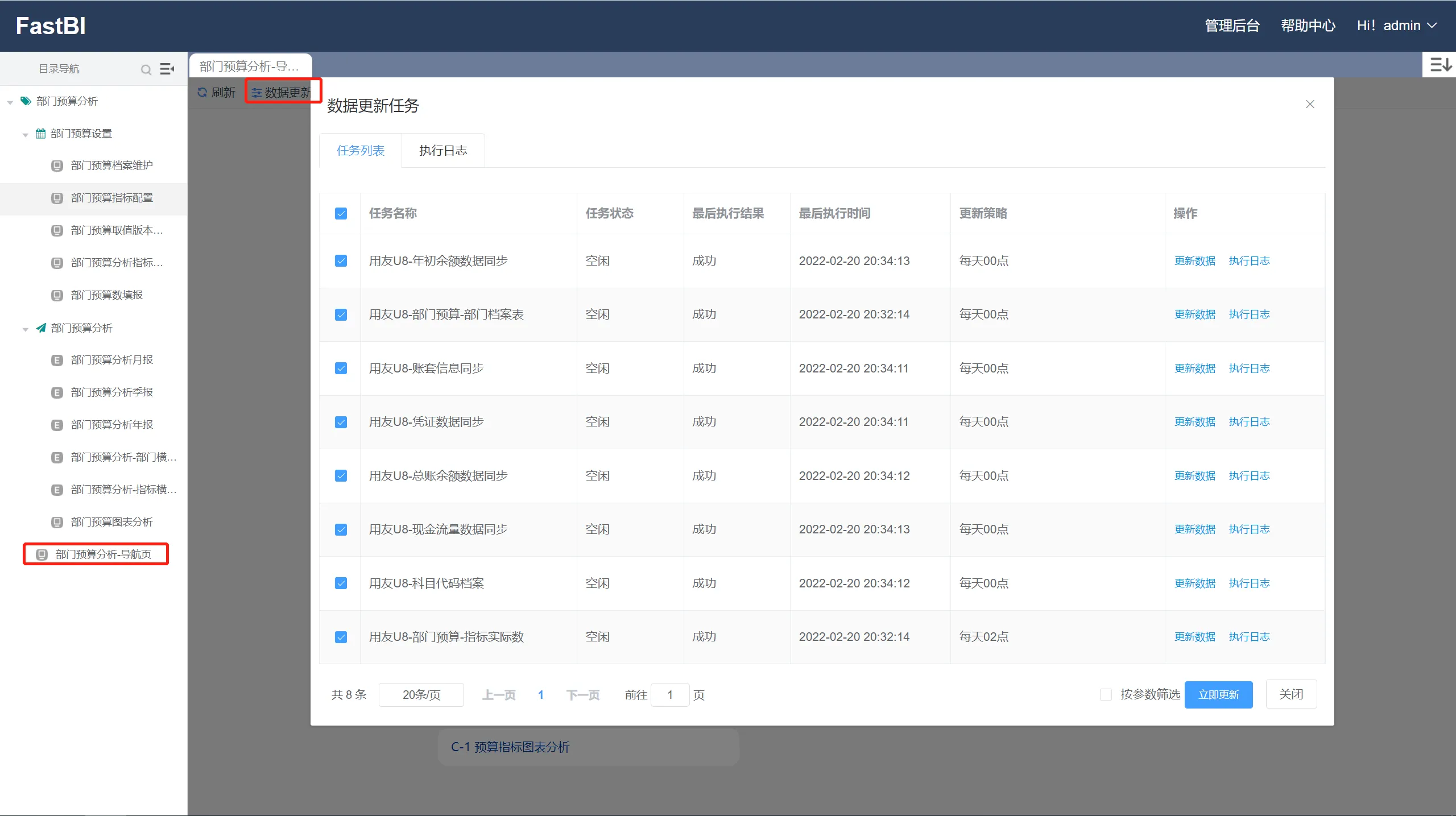This screenshot has width=1456, height=816.
Task: Click the 2022-02-20 20:34:13 cell of 年初余额 row
Action: point(854,261)
